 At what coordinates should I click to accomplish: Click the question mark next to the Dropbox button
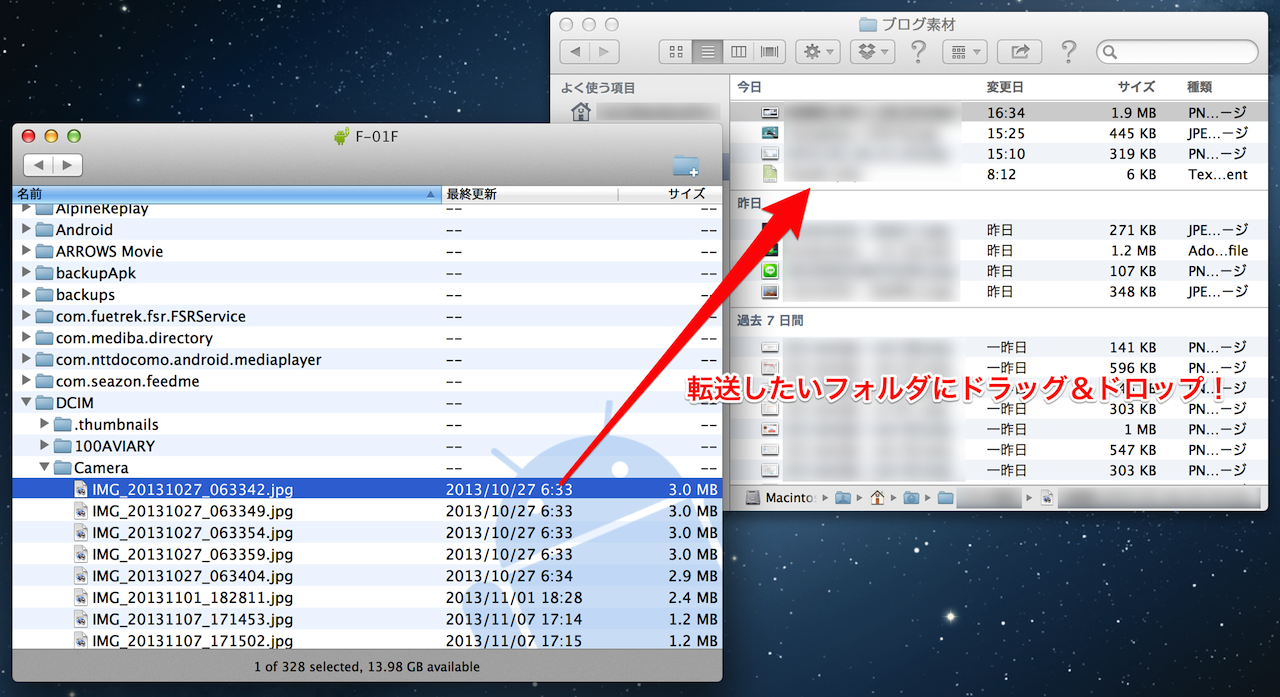coord(919,52)
